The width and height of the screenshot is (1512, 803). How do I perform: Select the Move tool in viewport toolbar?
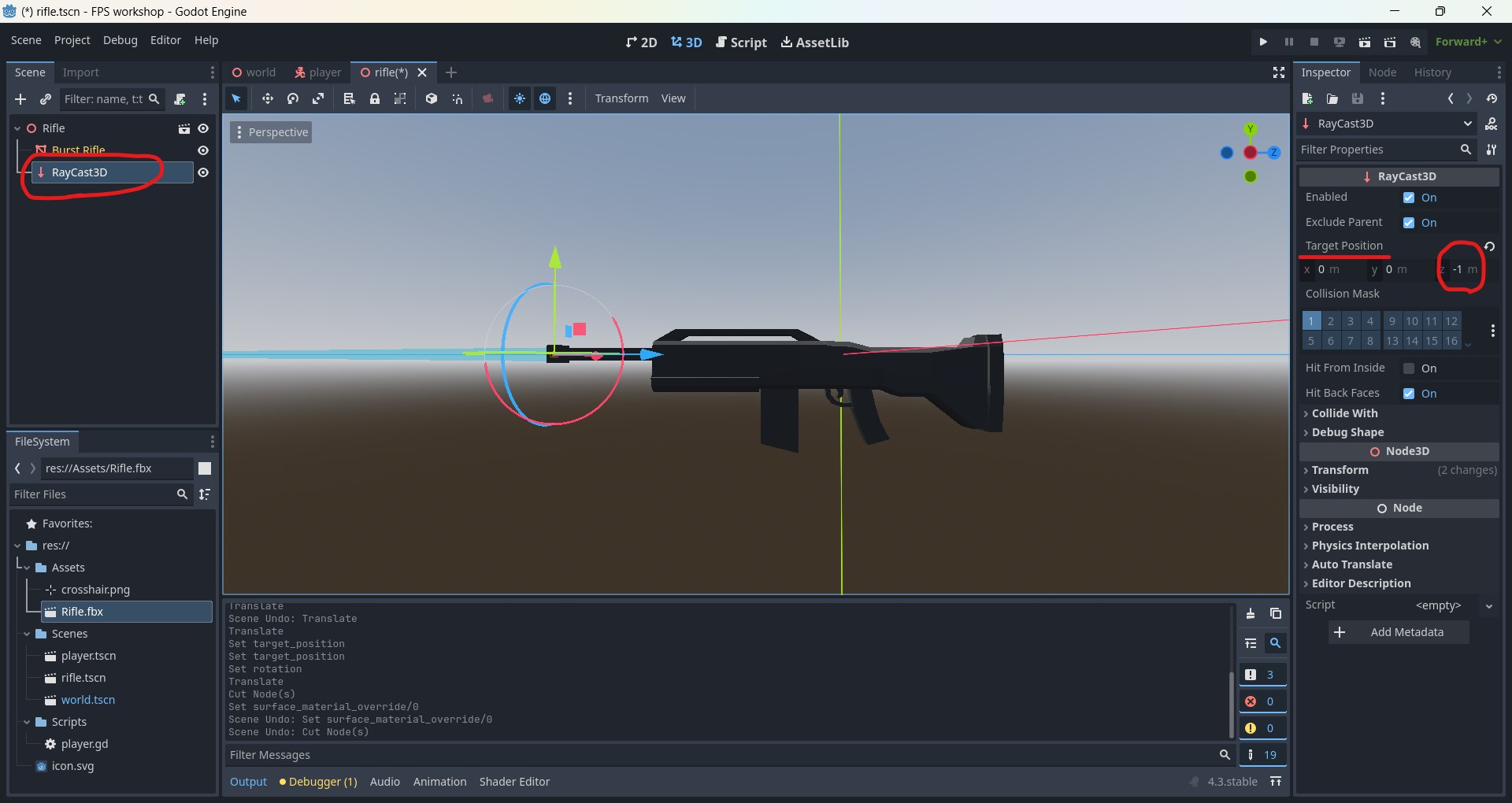tap(268, 98)
